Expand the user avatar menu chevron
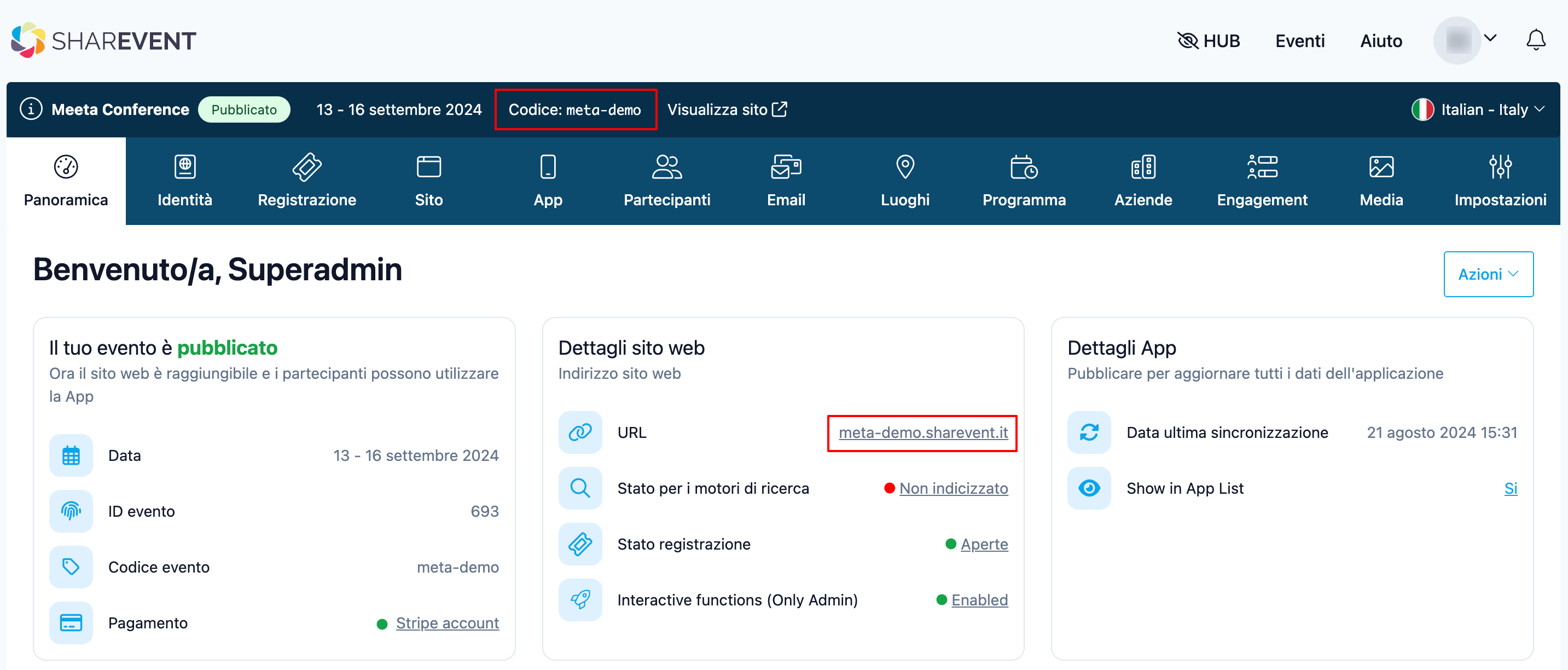 (x=1490, y=38)
